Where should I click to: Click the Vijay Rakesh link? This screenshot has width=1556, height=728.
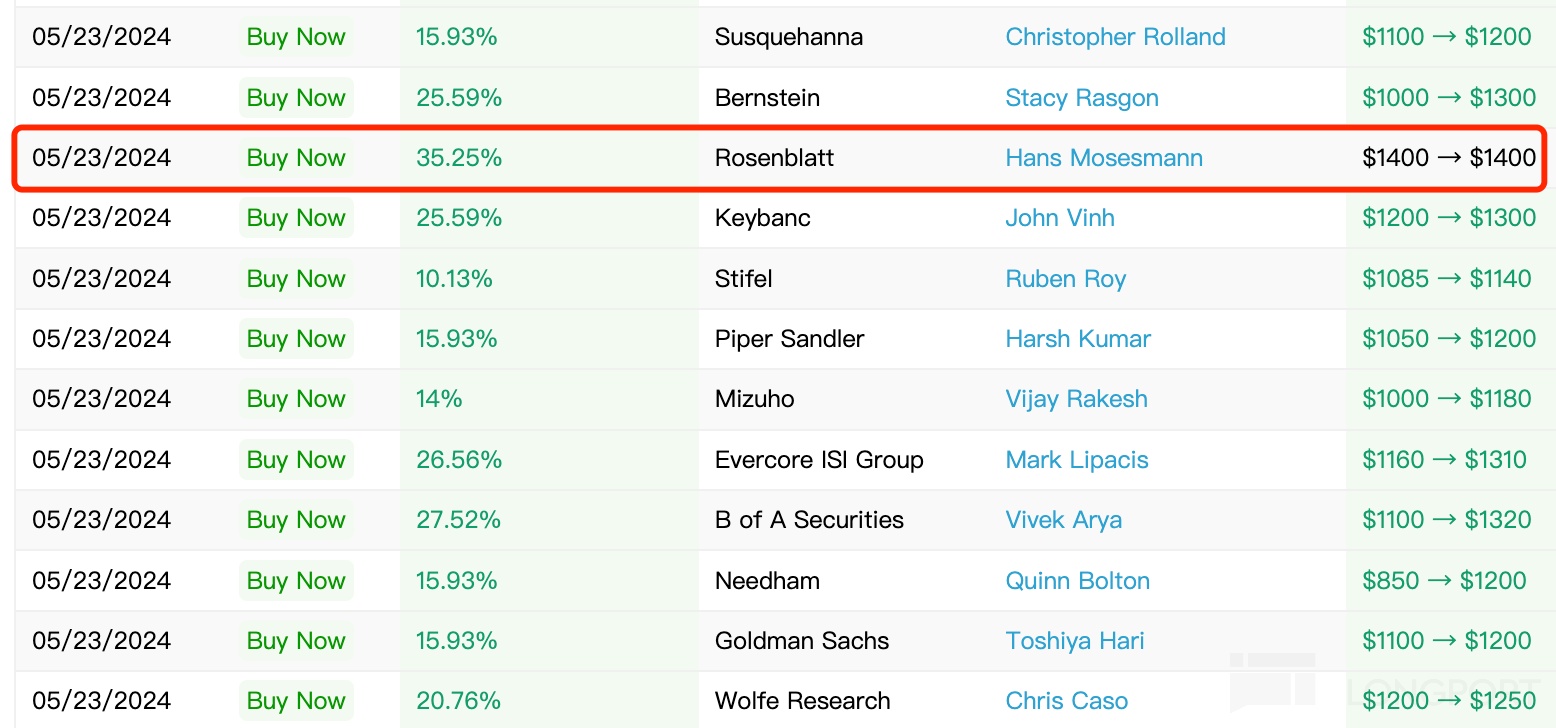[x=1076, y=399]
